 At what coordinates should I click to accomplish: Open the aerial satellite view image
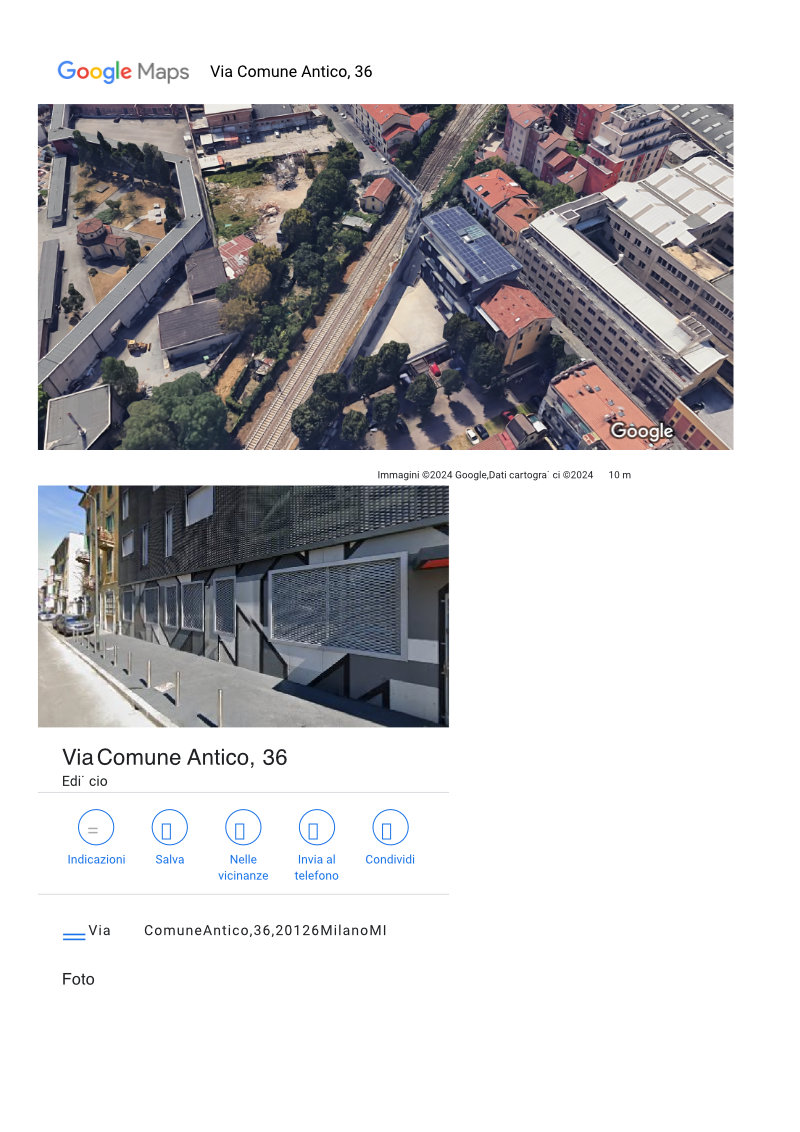point(386,277)
